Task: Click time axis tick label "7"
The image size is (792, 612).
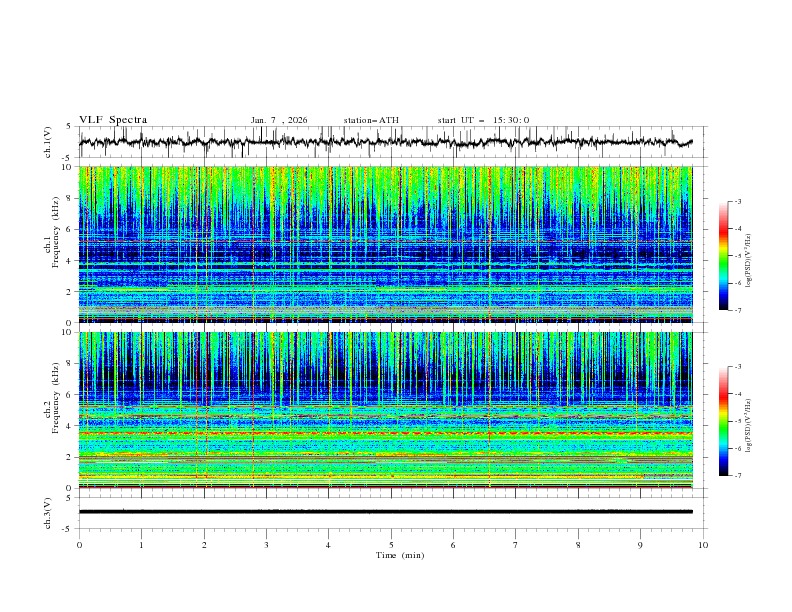Action: [516, 545]
